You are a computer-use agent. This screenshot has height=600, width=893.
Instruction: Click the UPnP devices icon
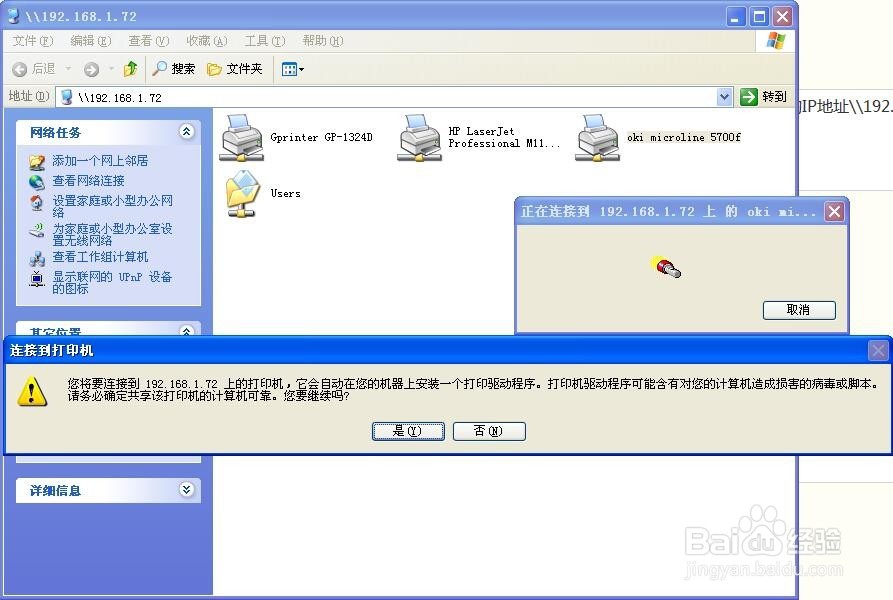click(x=37, y=279)
